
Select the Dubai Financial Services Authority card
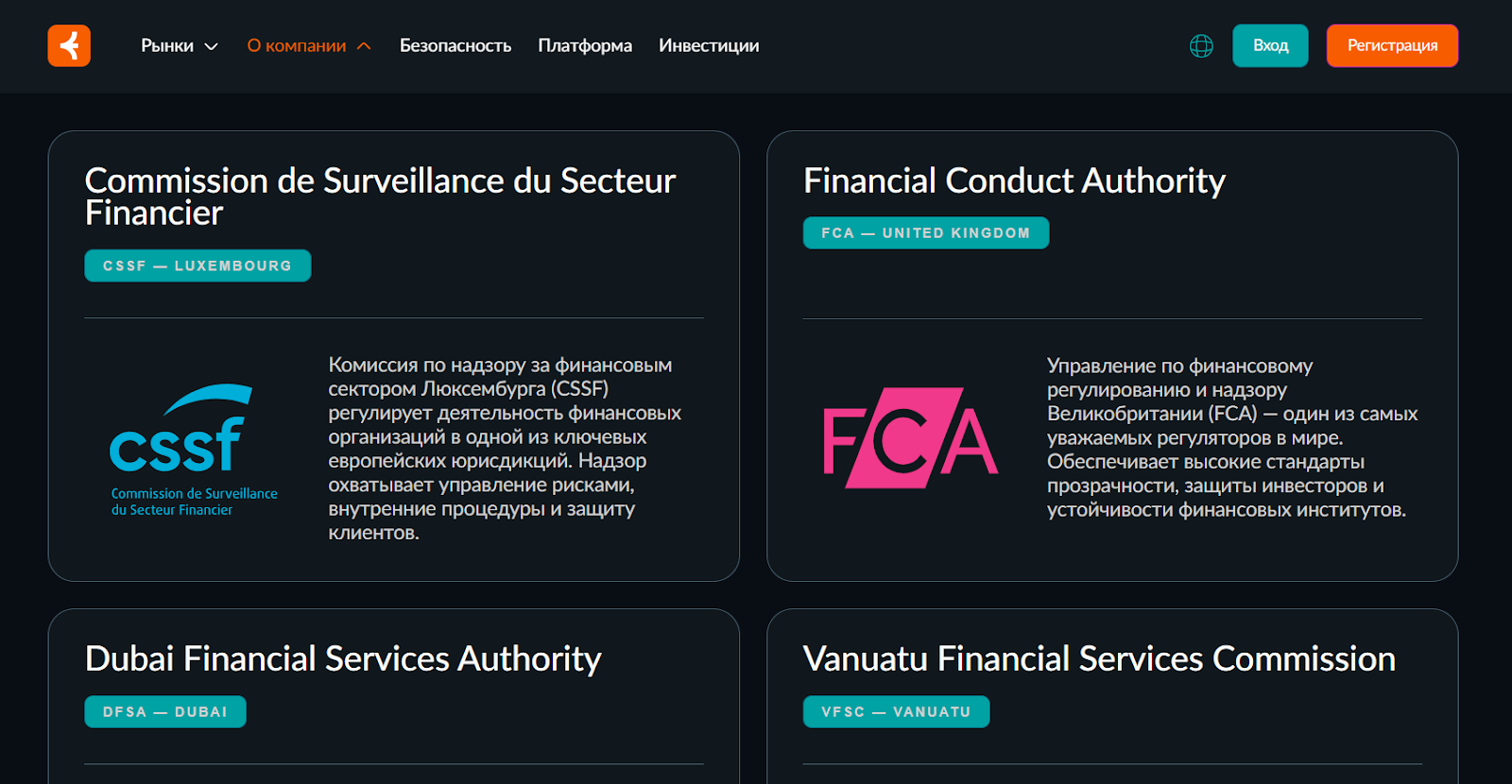(343, 659)
